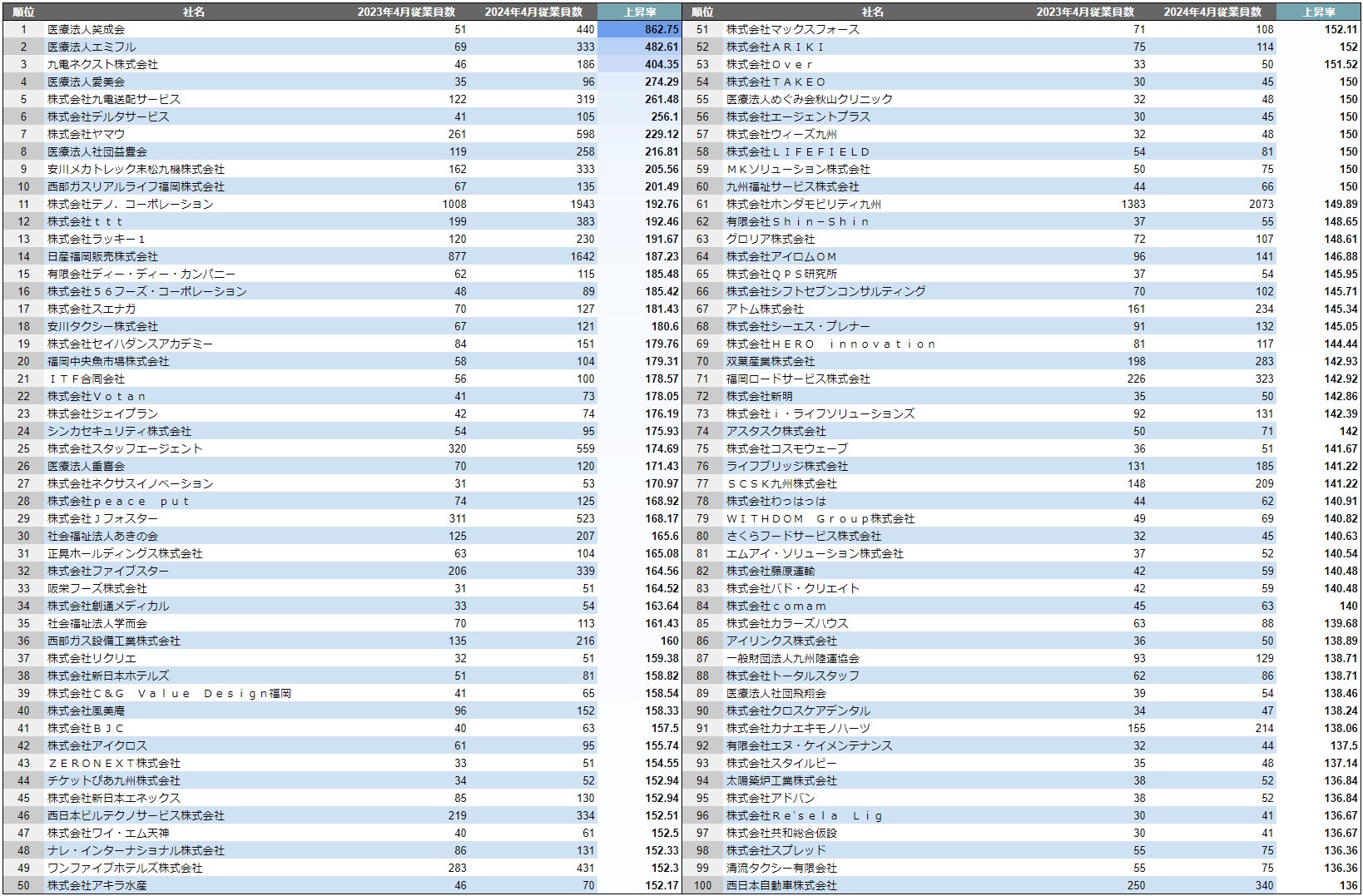Click 株式会社わっはっは company name
1363x896 pixels.
776,501
